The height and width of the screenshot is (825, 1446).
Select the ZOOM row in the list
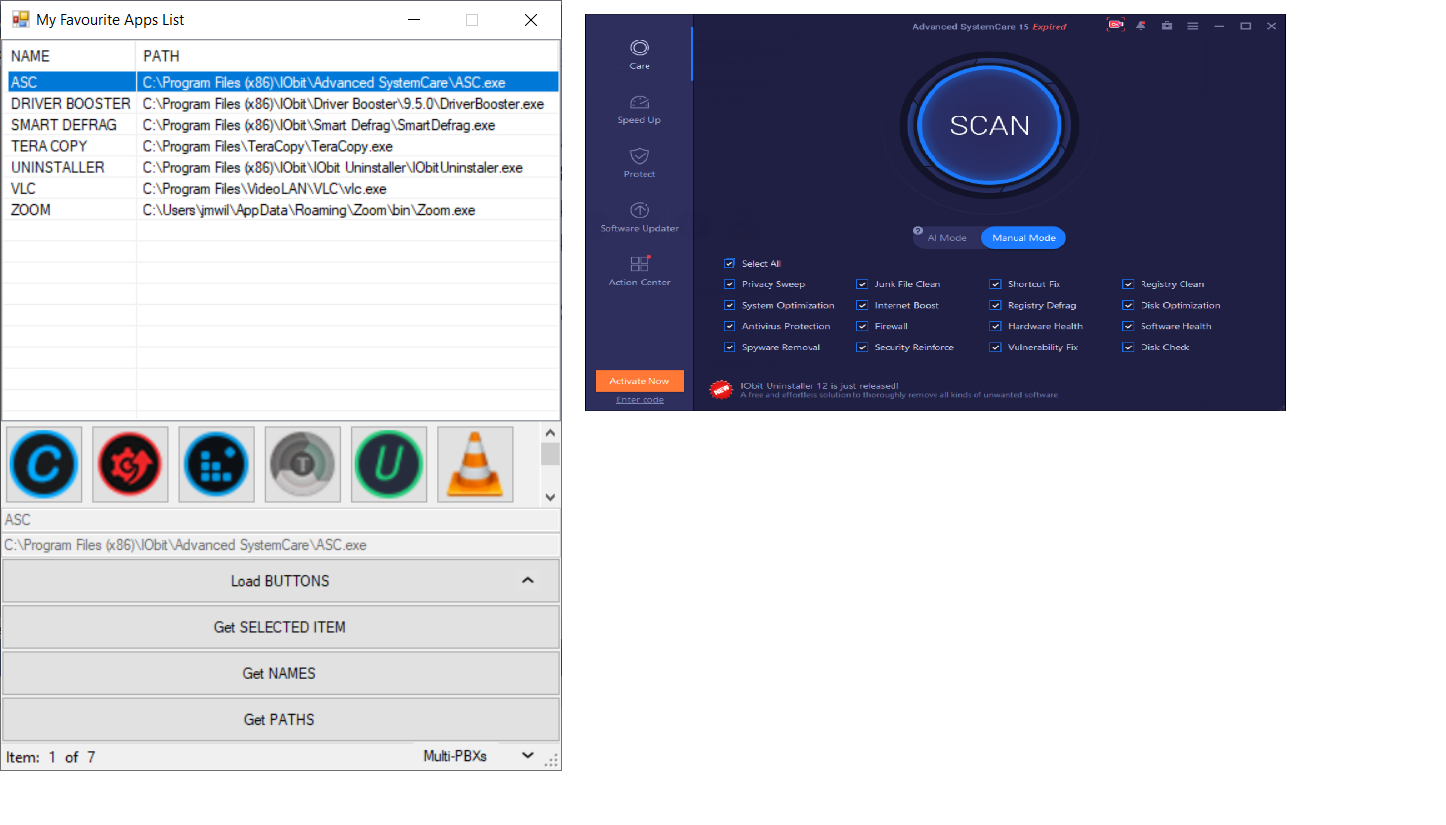[x=281, y=210]
